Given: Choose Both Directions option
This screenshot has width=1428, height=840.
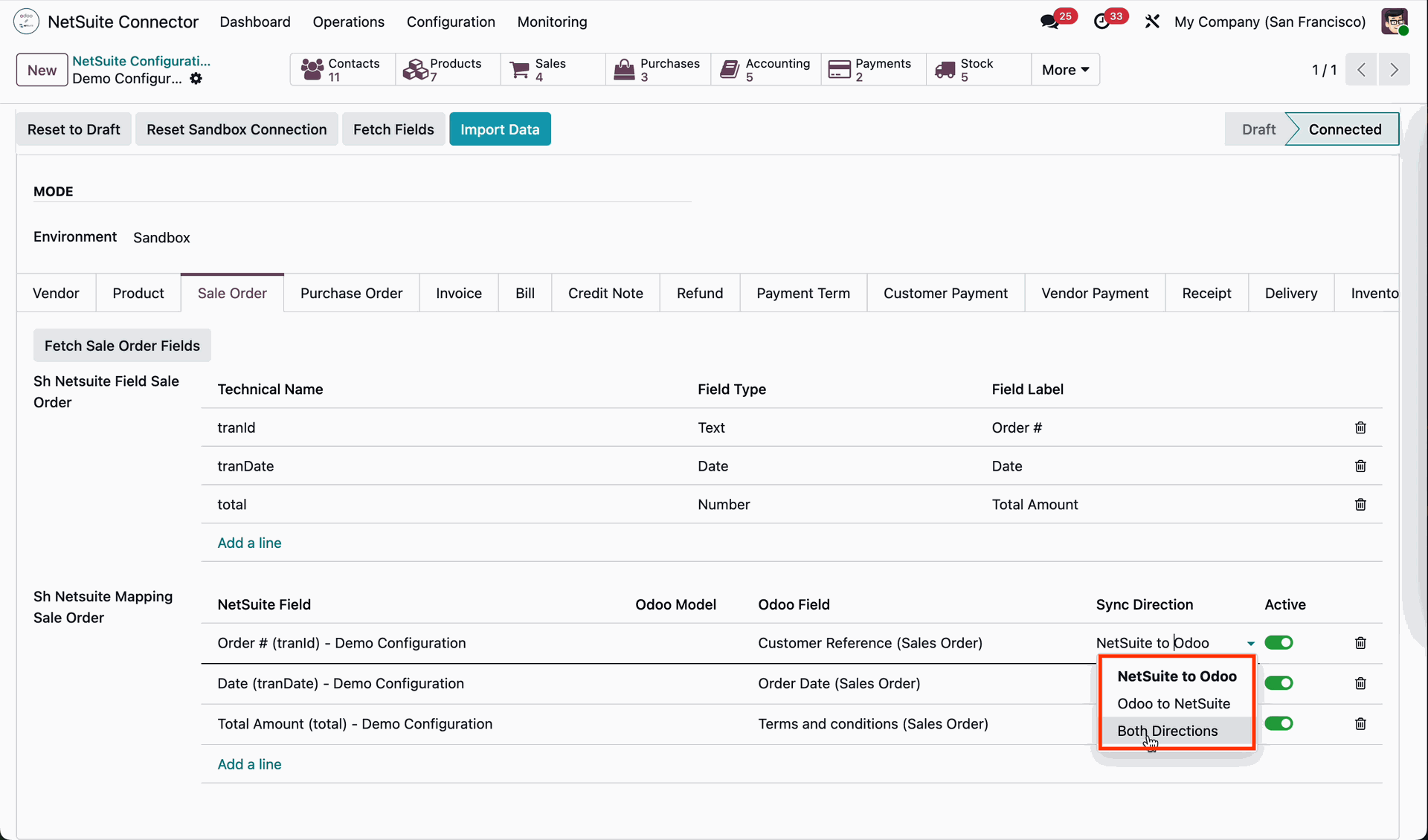Looking at the screenshot, I should [1177, 731].
